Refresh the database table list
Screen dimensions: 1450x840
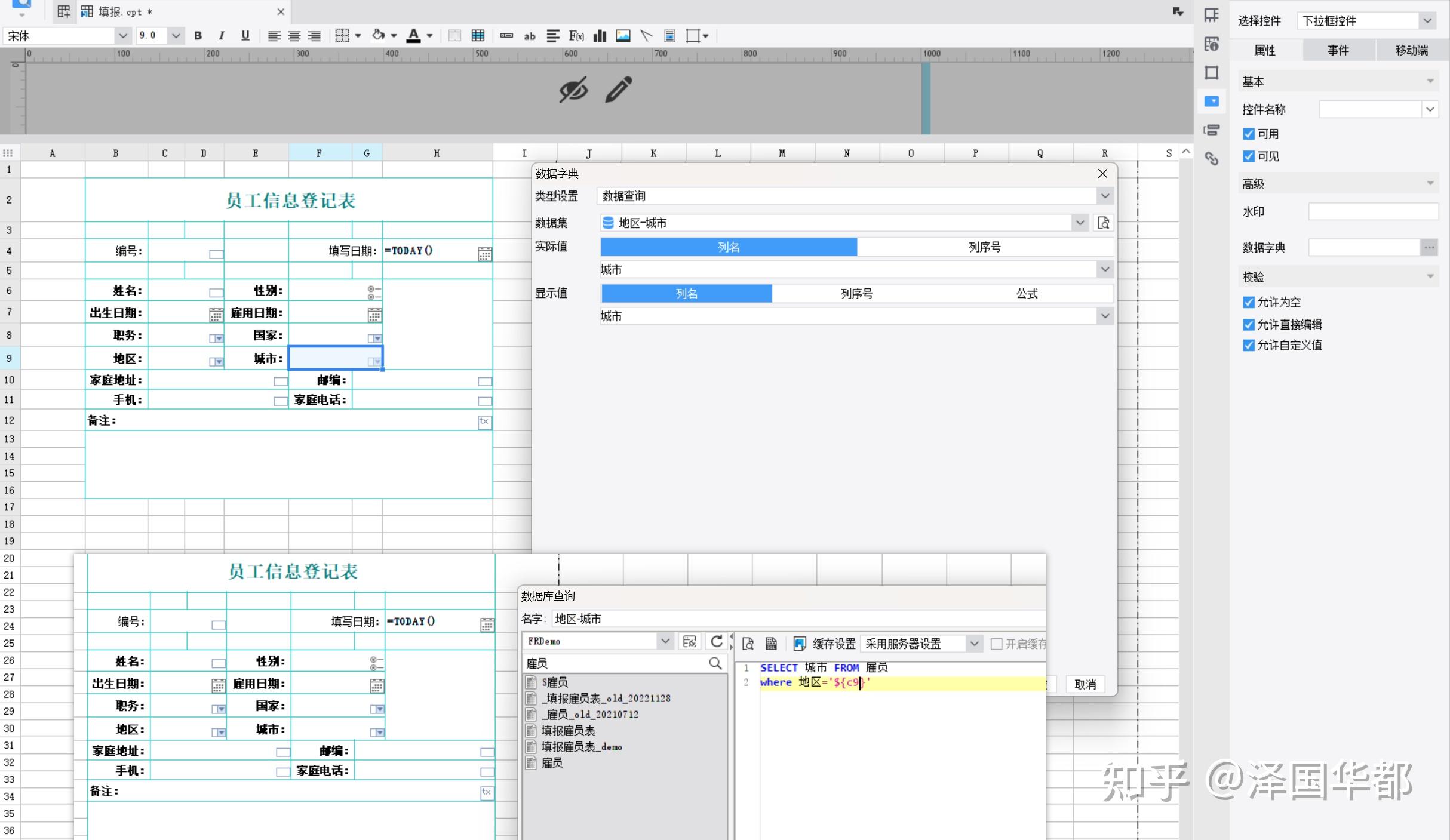point(717,642)
